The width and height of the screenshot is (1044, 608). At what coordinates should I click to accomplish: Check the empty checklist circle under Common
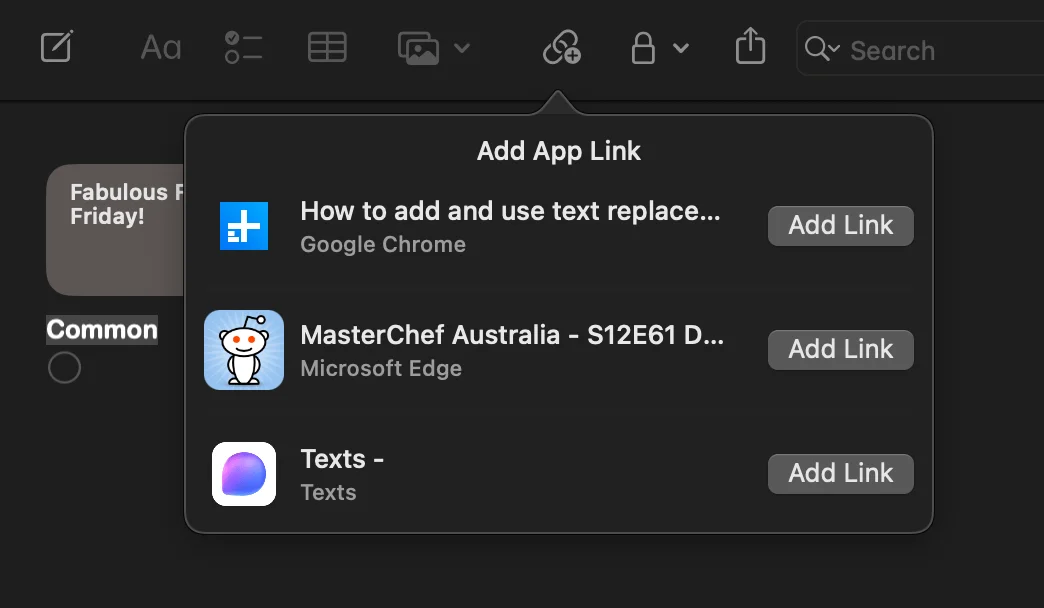(64, 368)
